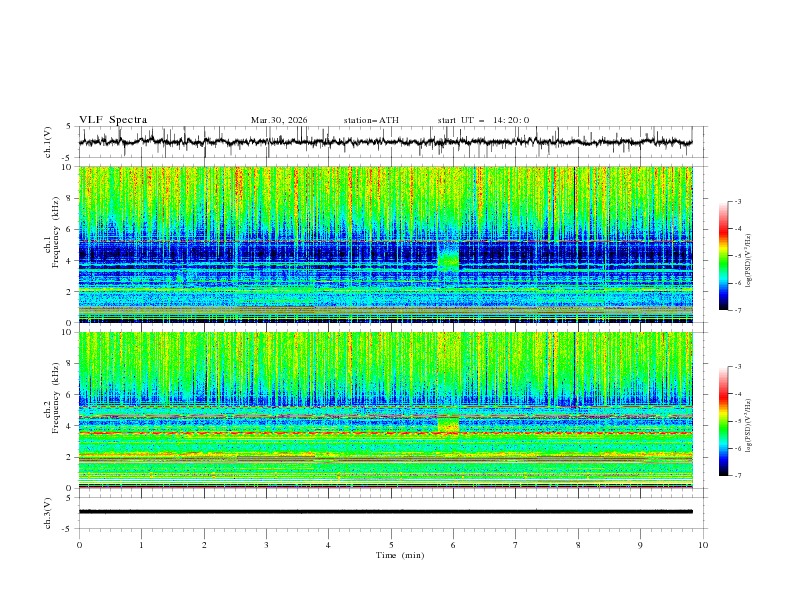Image resolution: width=792 pixels, height=612 pixels.
Task: Click the time axis end tick label "10"
Action: click(x=703, y=545)
